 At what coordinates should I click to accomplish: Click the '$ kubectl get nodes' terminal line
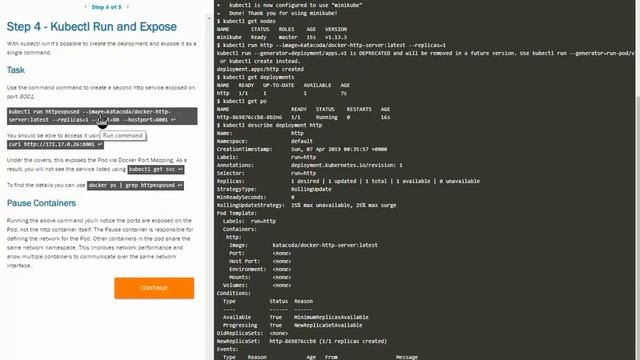click(246, 21)
